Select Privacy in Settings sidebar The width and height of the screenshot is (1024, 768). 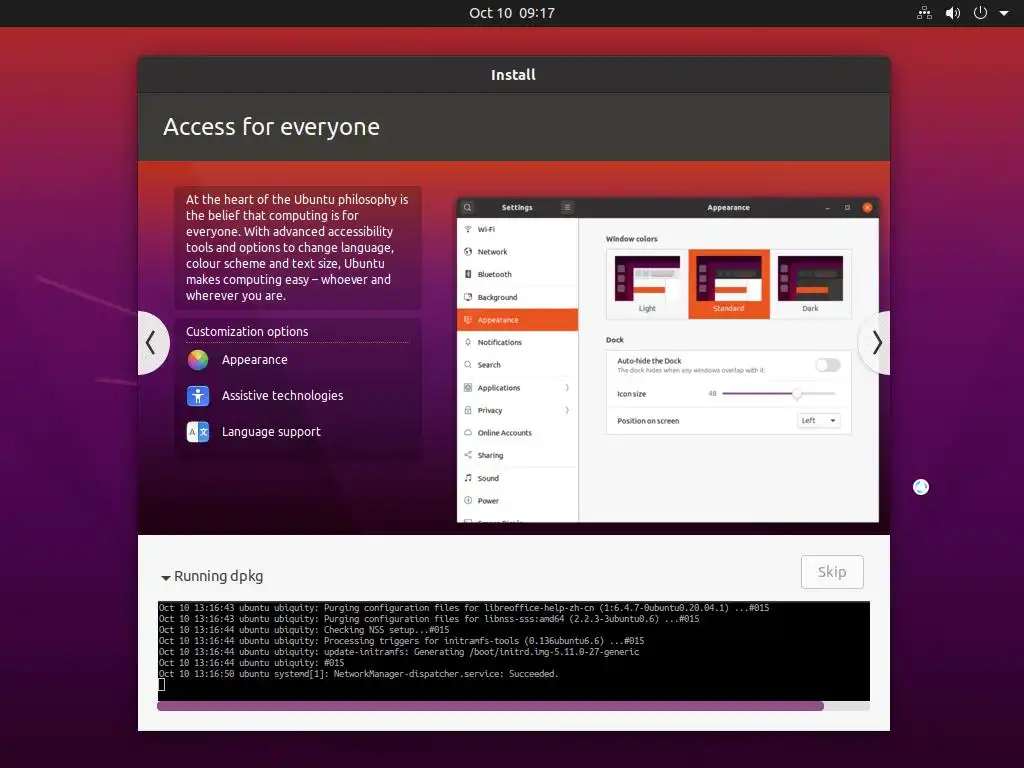(x=517, y=410)
